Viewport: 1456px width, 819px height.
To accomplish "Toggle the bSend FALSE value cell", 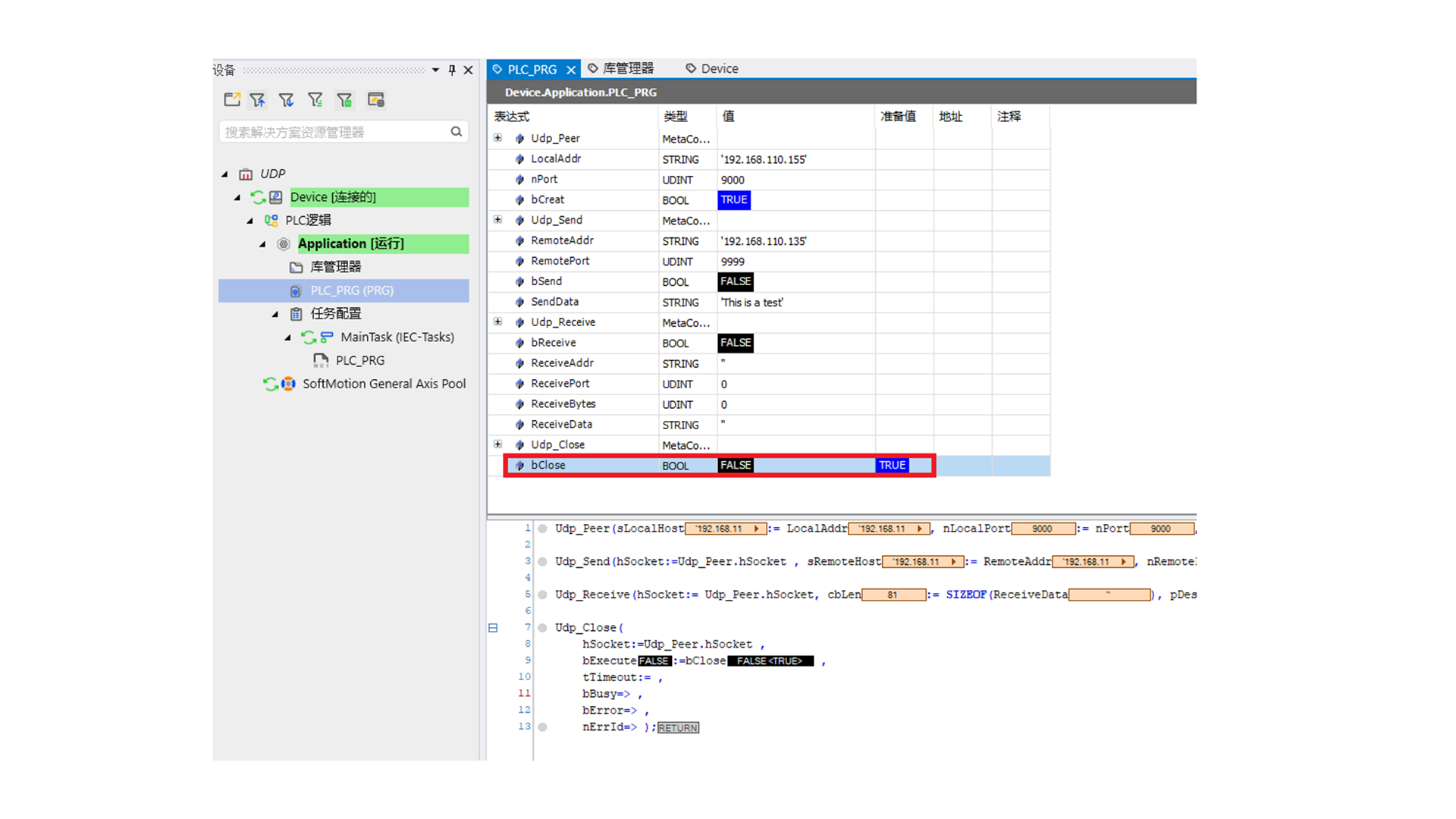I will 735,282.
